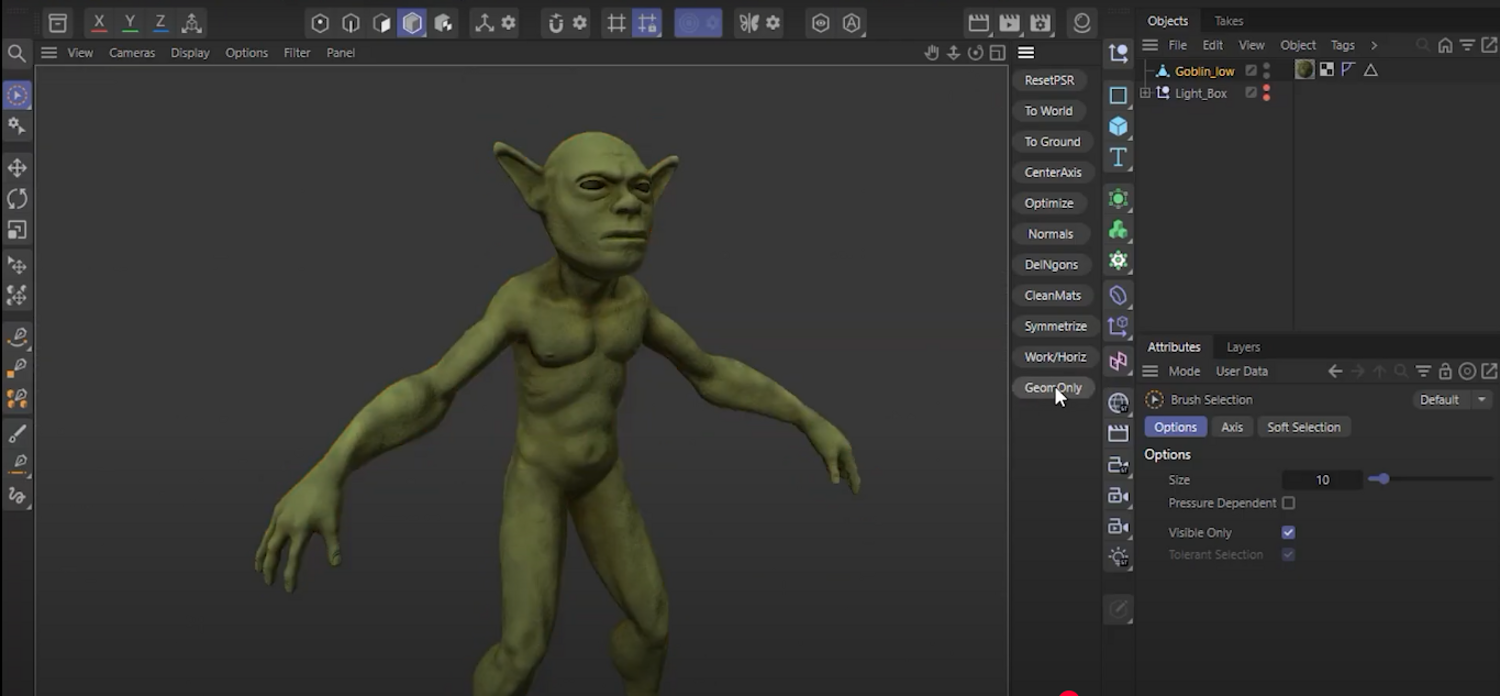Toggle the Goblin_low layer checkbox
The width and height of the screenshot is (1500, 696).
pyautogui.click(x=1251, y=71)
